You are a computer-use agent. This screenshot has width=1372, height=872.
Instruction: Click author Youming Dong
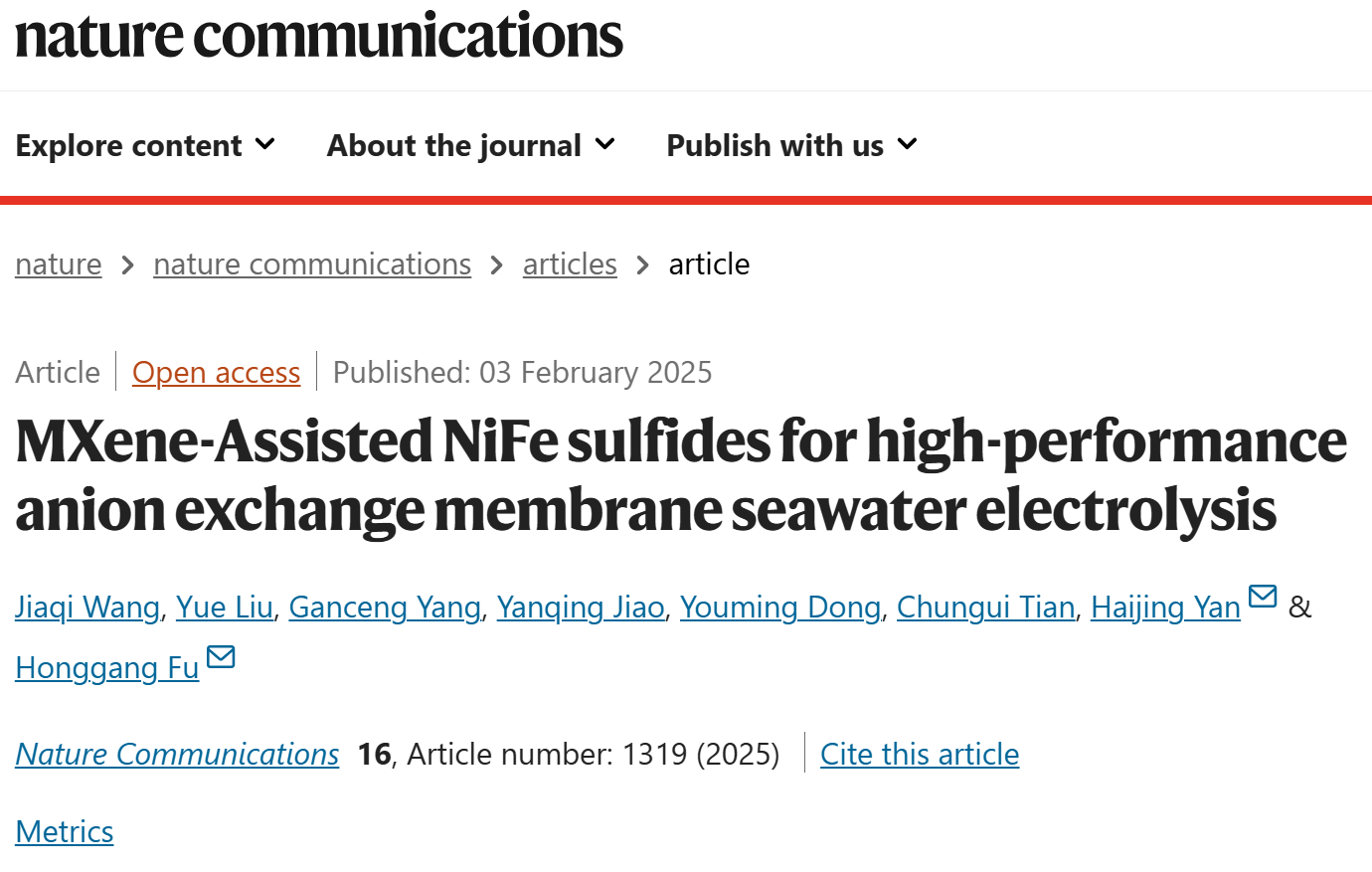coord(780,608)
